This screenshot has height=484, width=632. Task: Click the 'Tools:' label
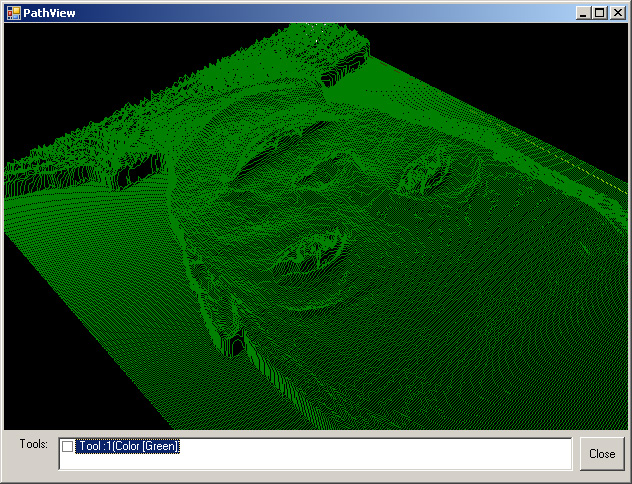(33, 444)
